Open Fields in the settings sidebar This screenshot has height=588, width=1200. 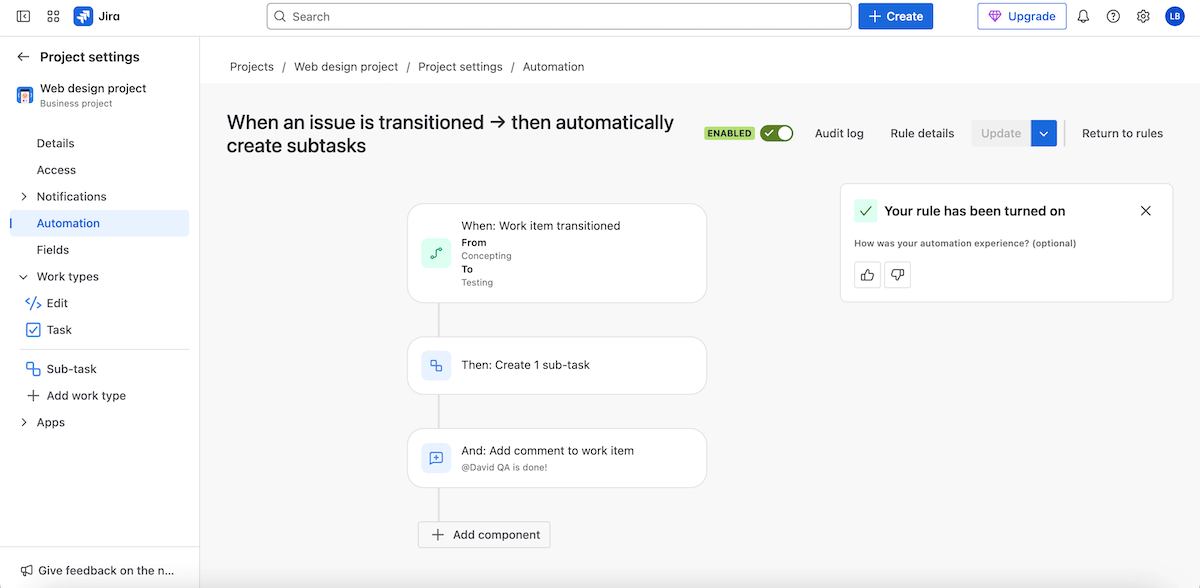tap(53, 250)
